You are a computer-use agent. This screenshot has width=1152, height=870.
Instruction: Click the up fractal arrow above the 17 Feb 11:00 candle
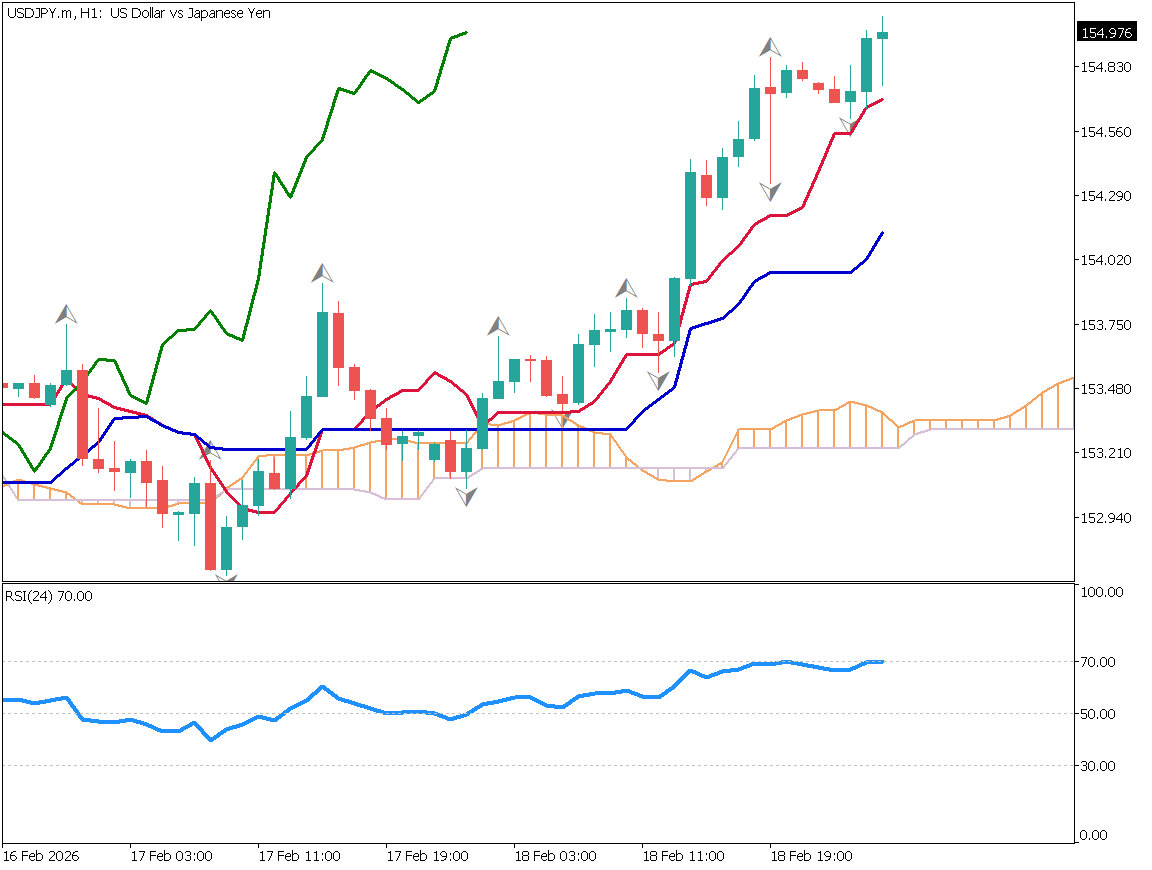click(x=322, y=273)
